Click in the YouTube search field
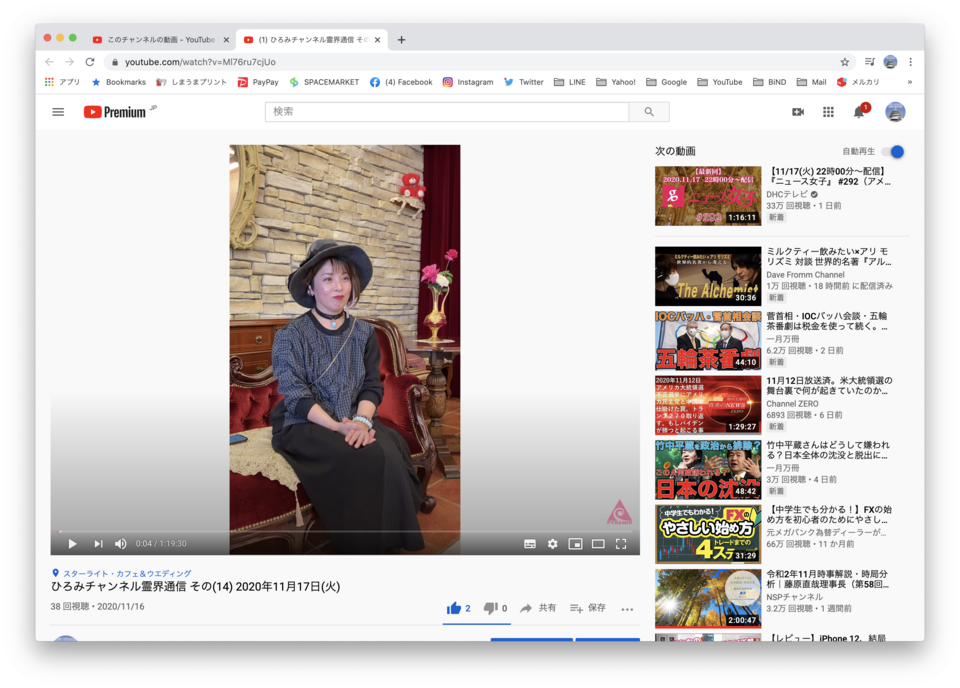Viewport: 960px width, 688px height. 450,112
